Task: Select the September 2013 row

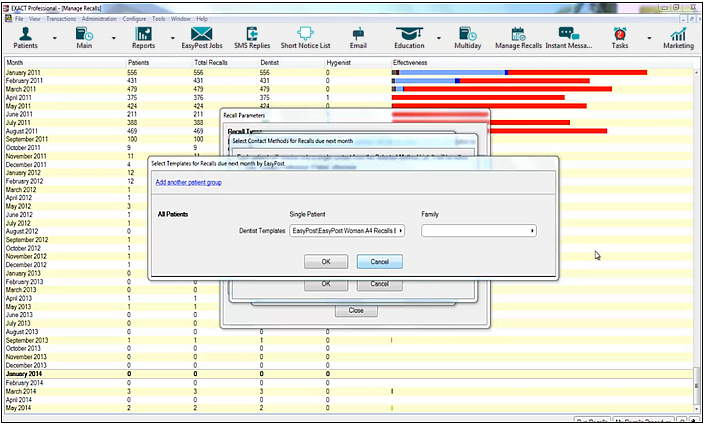Action: pos(349,340)
